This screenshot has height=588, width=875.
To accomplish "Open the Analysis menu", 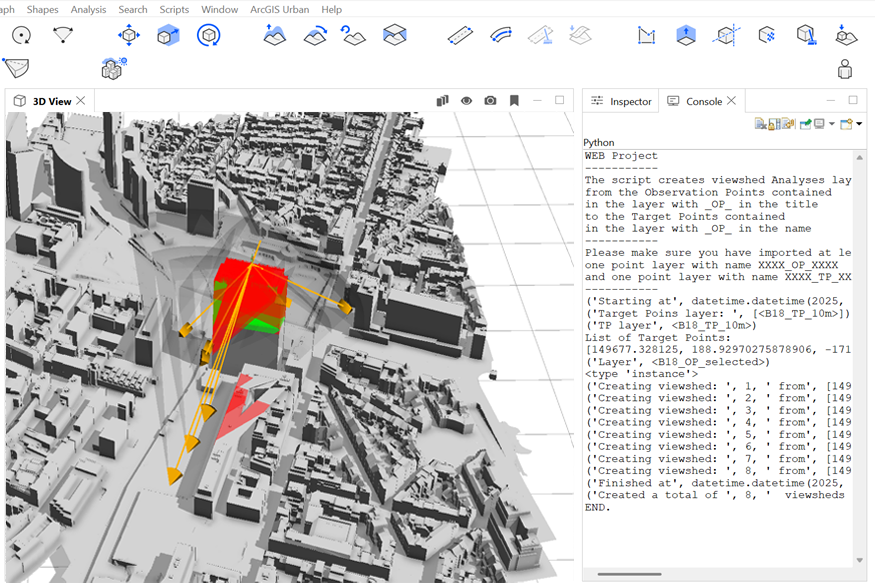I will tap(88, 9).
